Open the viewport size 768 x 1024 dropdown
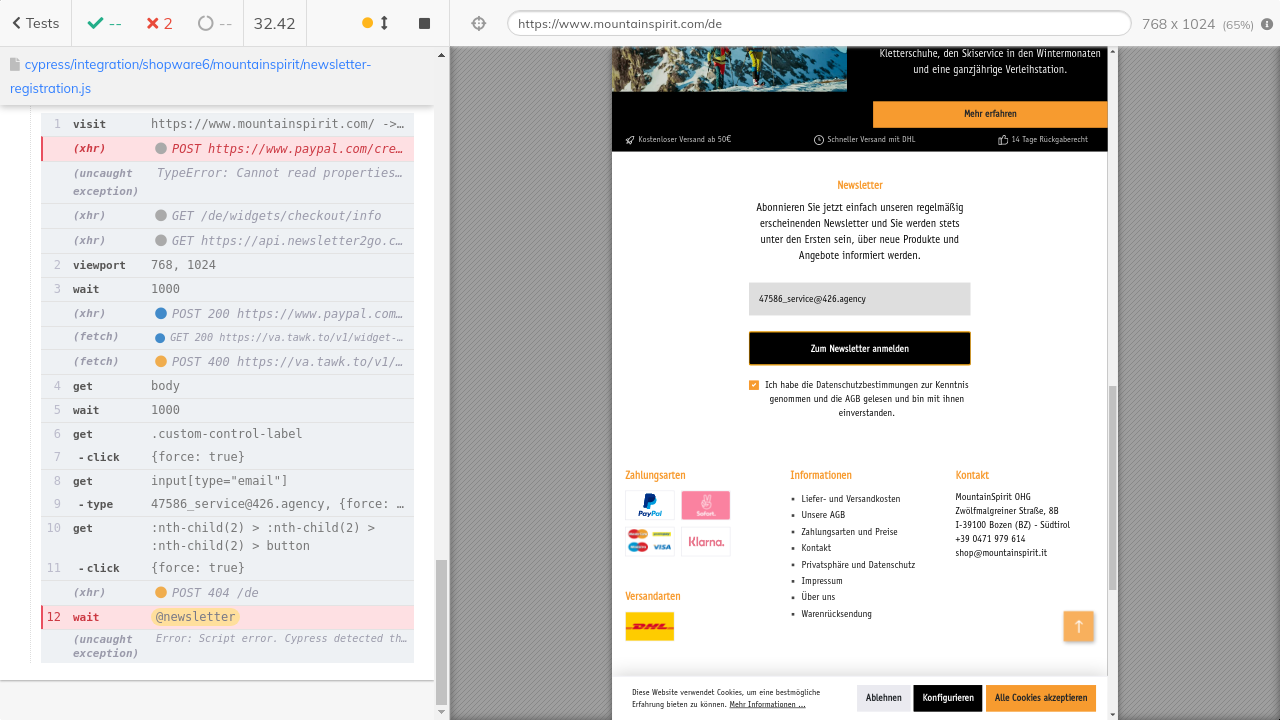Viewport: 1280px width, 720px height. [x=1197, y=24]
